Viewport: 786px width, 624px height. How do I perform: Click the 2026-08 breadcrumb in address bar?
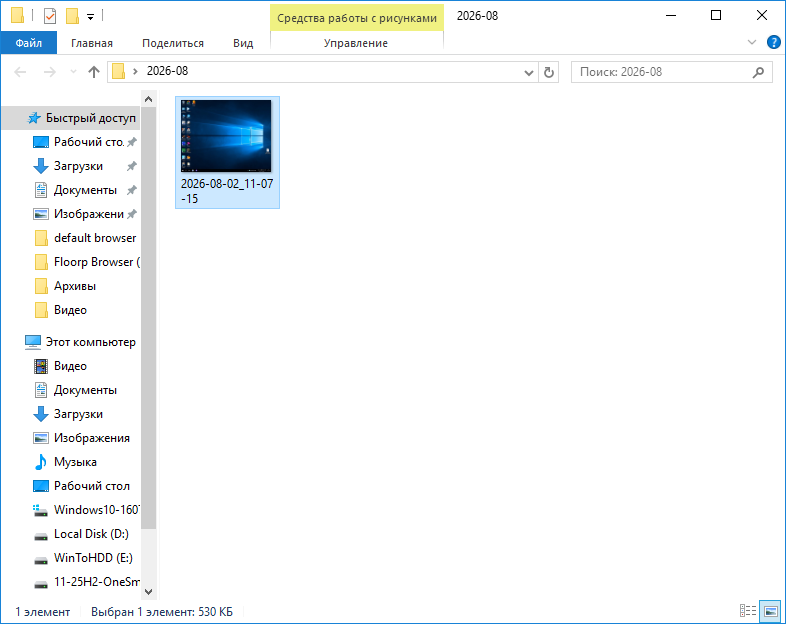coord(167,71)
